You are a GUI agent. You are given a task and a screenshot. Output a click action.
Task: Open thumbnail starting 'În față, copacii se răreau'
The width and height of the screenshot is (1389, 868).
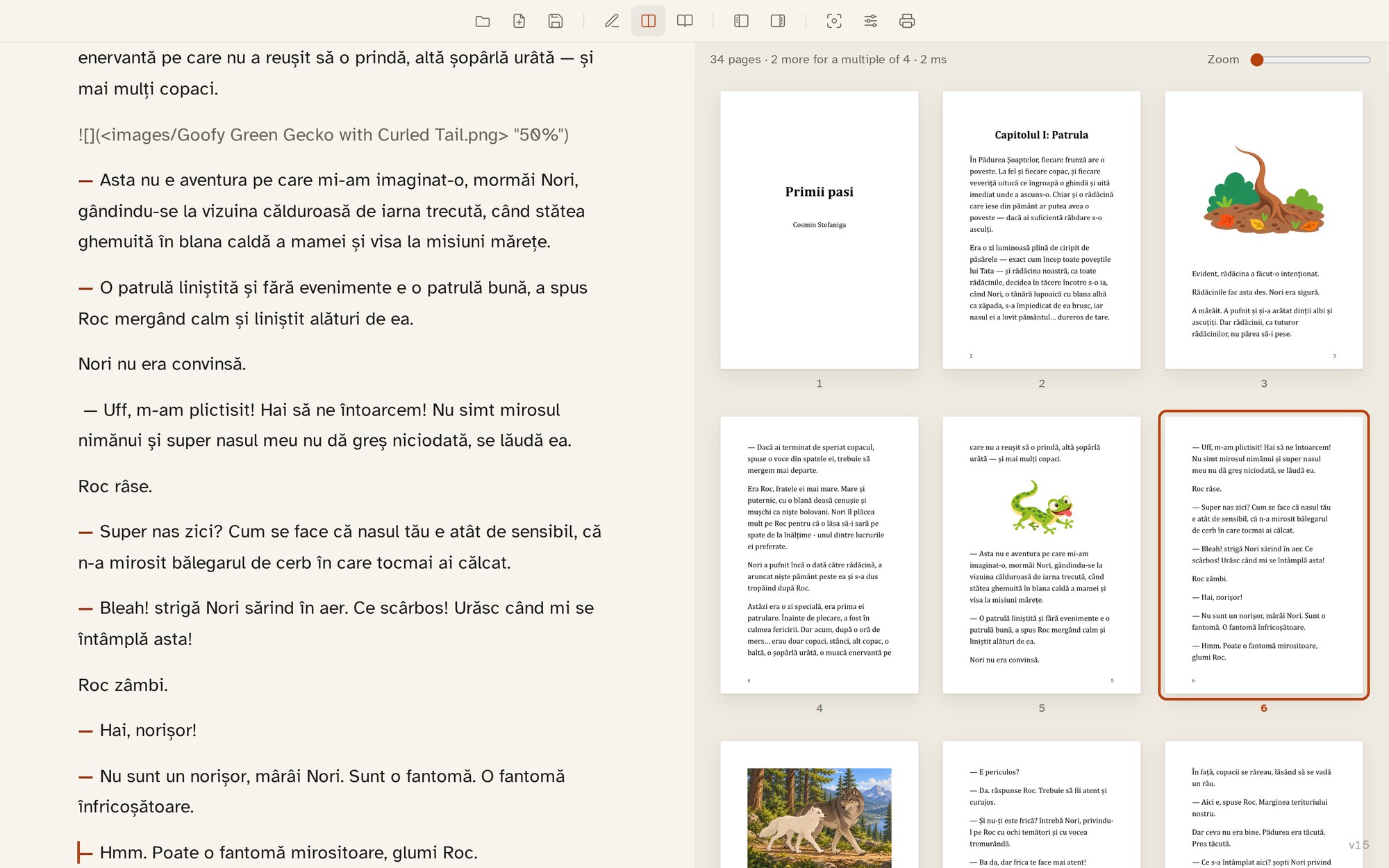pos(1264,805)
